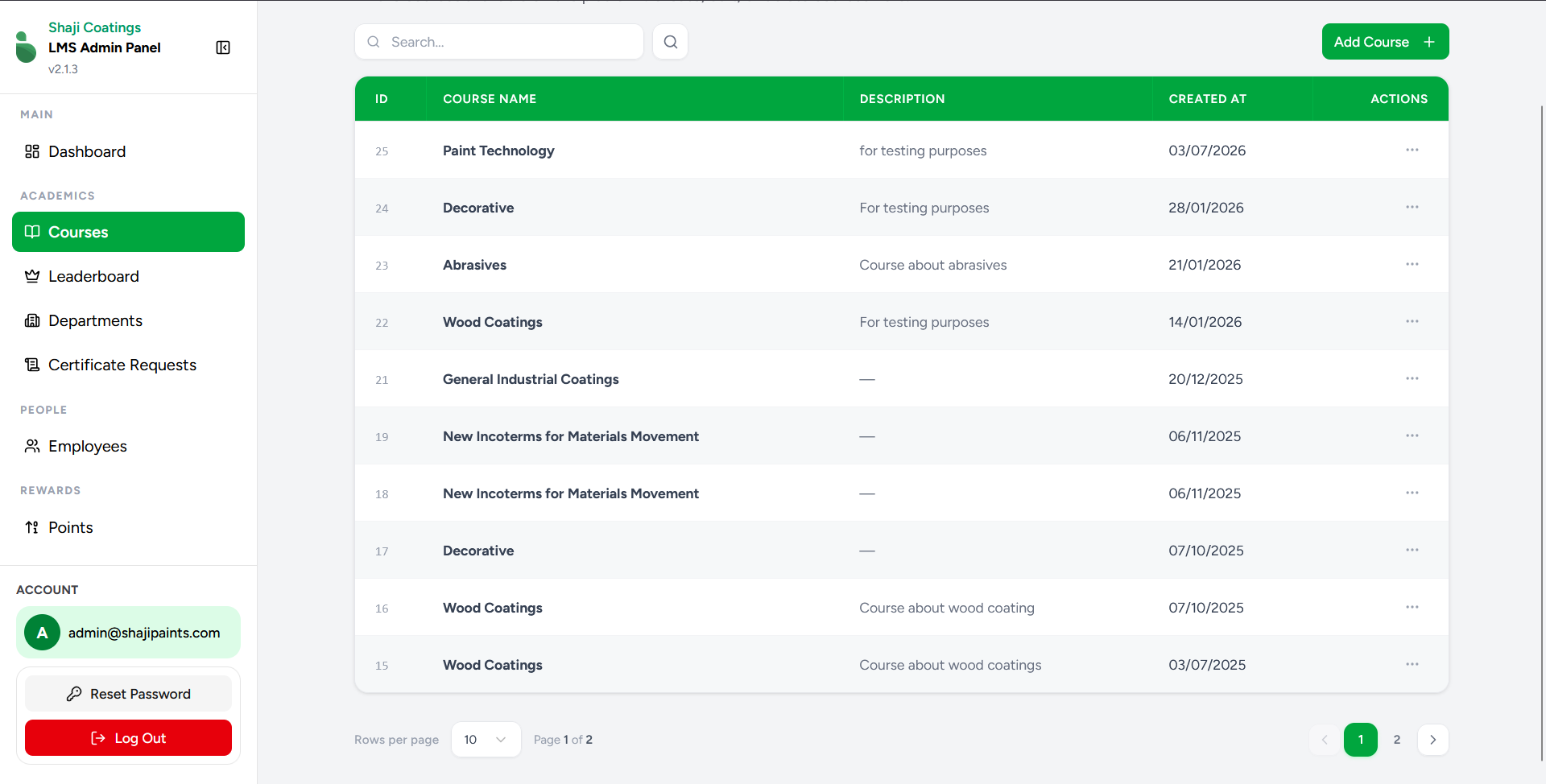1546x784 pixels.
Task: Open the rows per page dropdown
Action: pyautogui.click(x=486, y=740)
